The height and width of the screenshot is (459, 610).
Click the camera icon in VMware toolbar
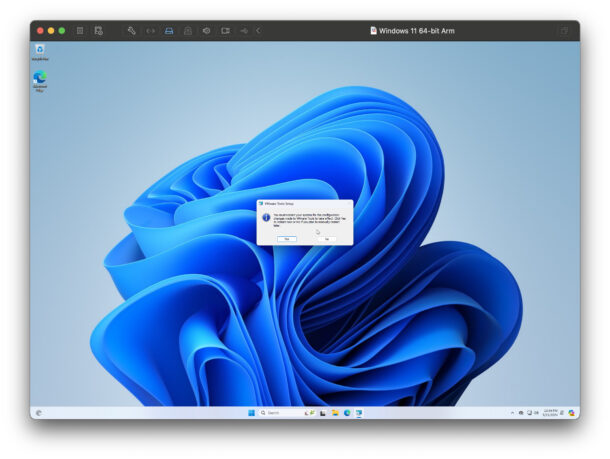tap(225, 31)
